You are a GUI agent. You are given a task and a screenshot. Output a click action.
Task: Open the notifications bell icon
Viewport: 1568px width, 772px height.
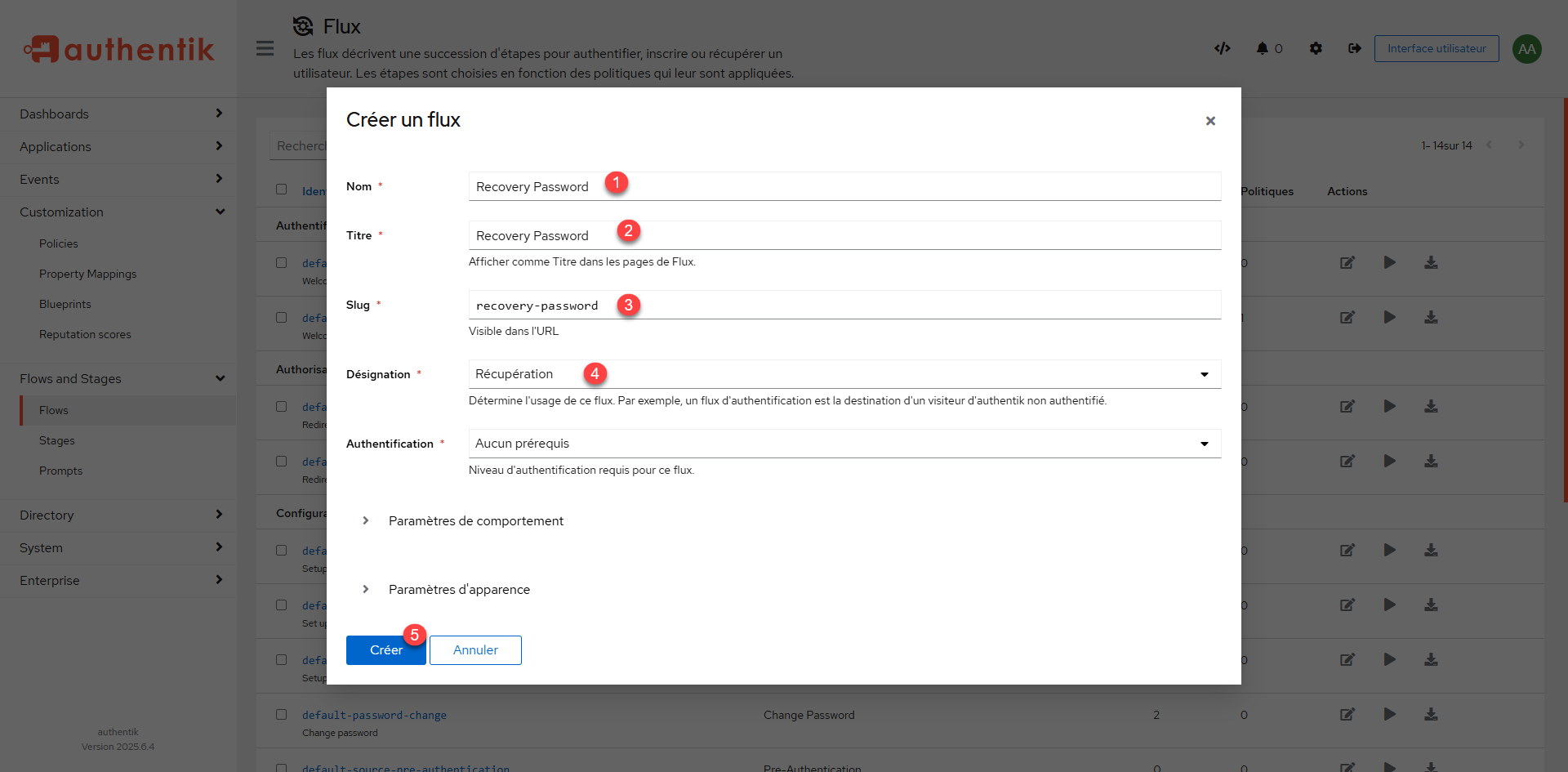[x=1262, y=48]
